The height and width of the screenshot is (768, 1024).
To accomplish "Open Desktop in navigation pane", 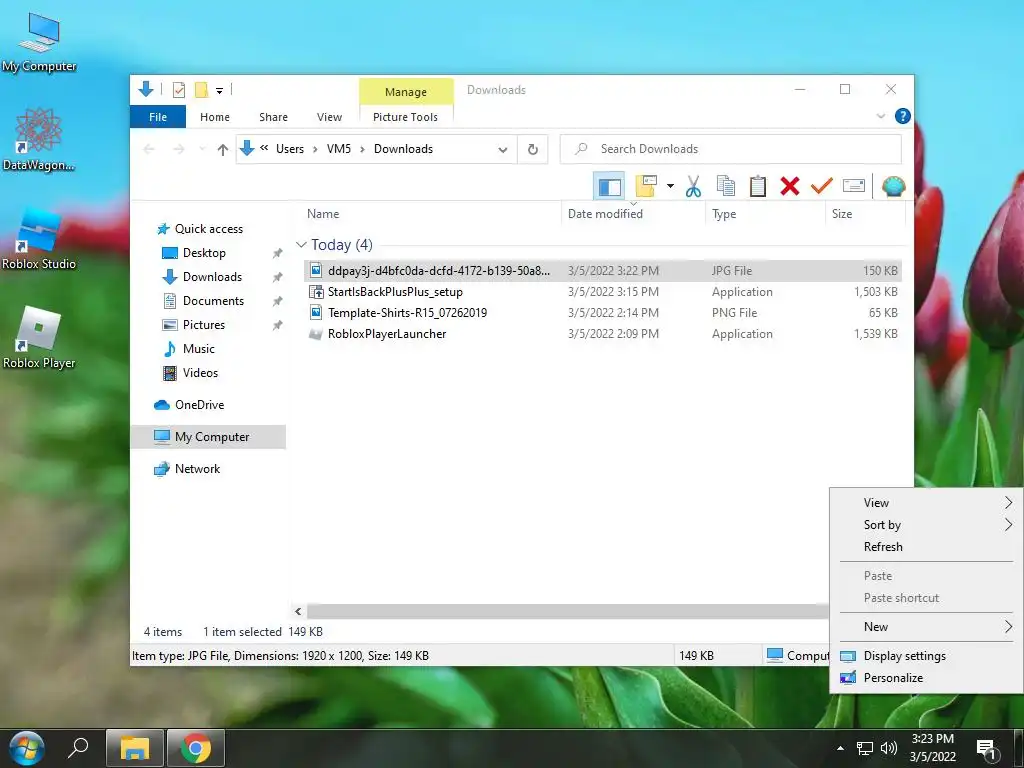I will (204, 253).
